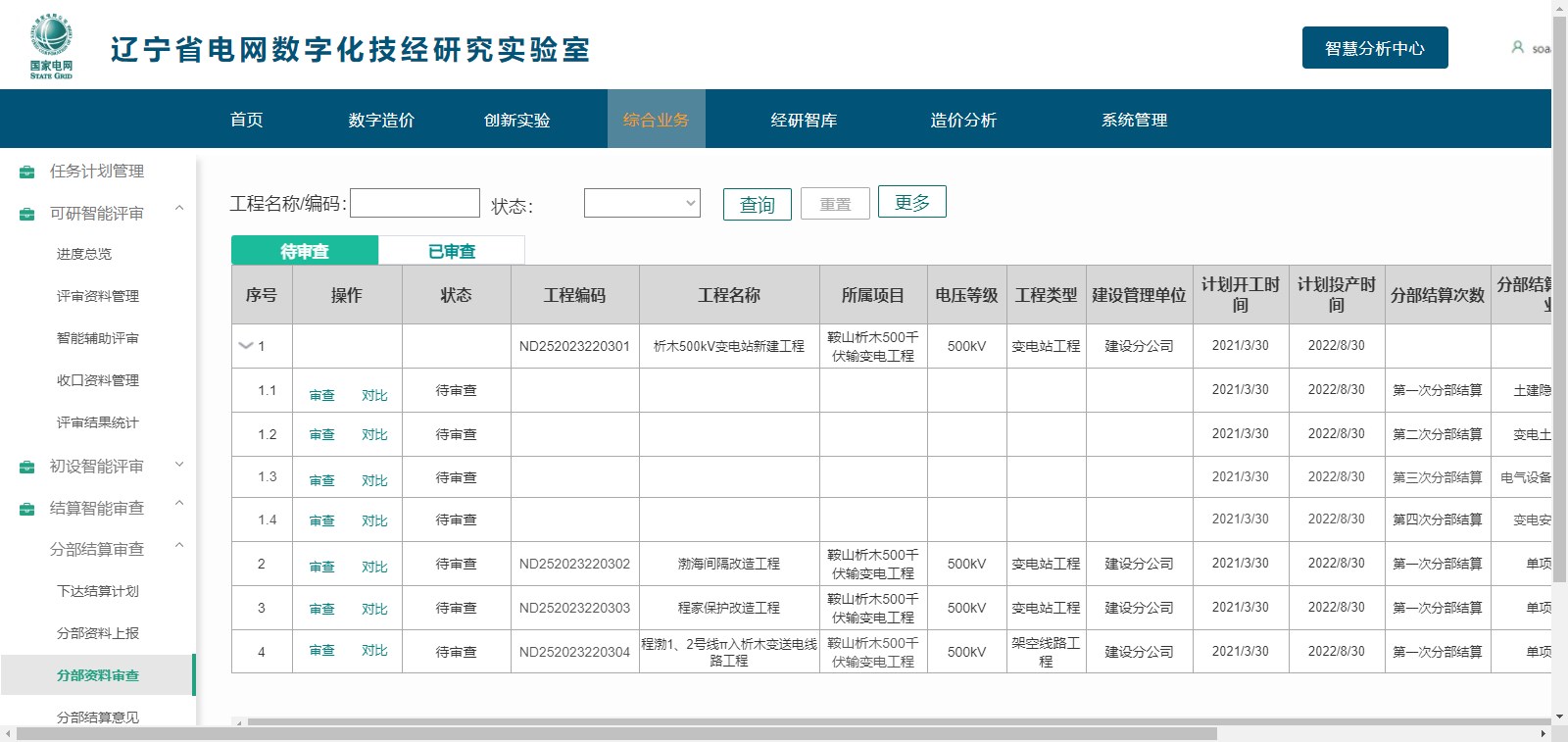Collapse the 可研智能评审 menu chevron
The width and height of the screenshot is (1568, 742).
tap(179, 208)
